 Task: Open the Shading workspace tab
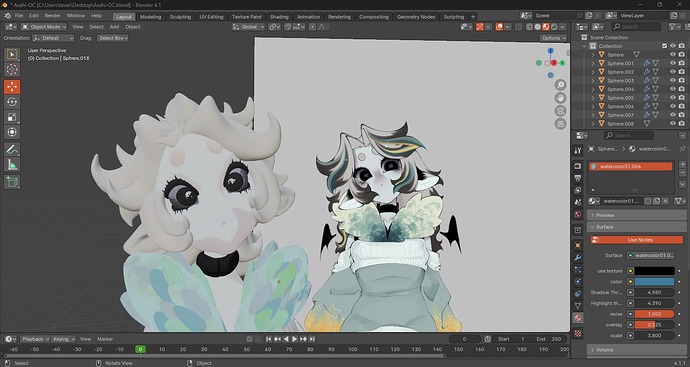279,17
